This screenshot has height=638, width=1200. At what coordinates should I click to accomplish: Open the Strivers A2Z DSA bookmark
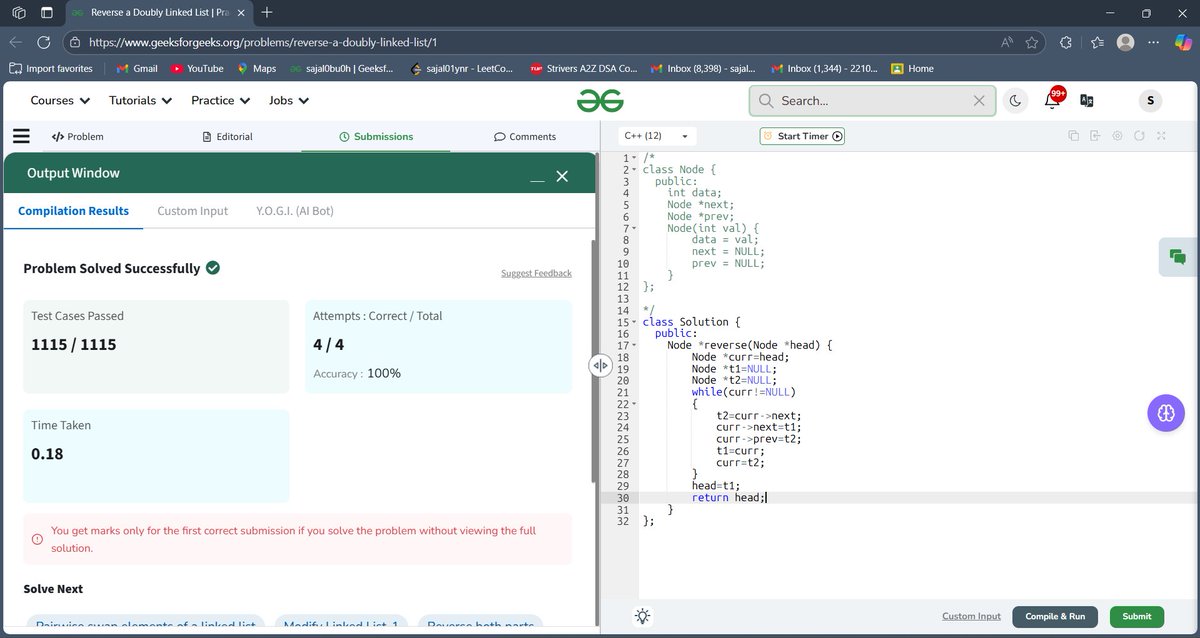pos(584,69)
